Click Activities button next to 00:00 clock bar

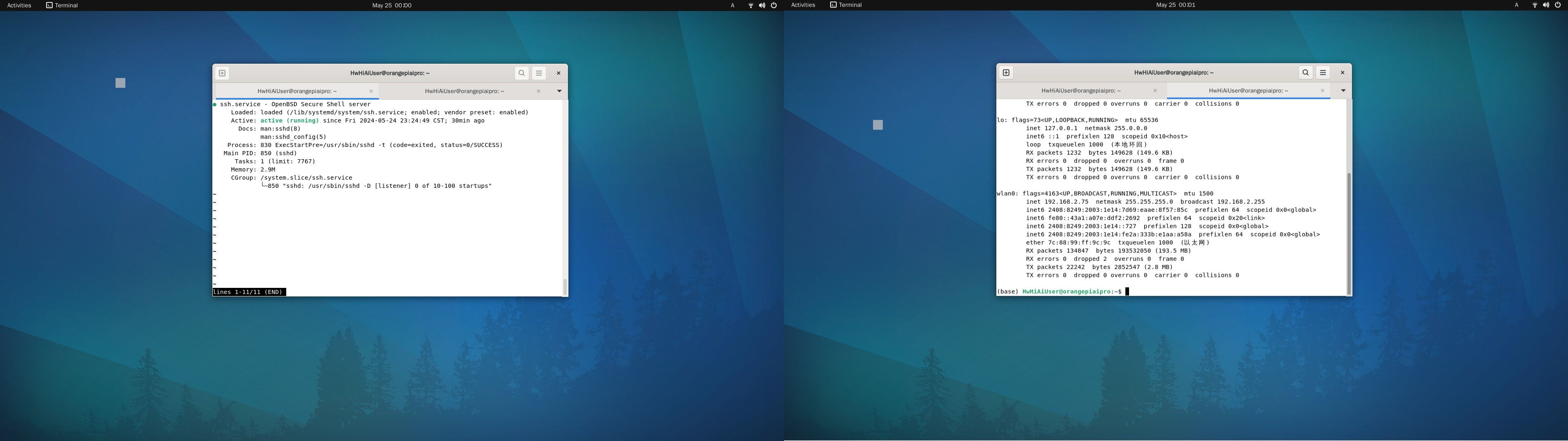[x=19, y=5]
